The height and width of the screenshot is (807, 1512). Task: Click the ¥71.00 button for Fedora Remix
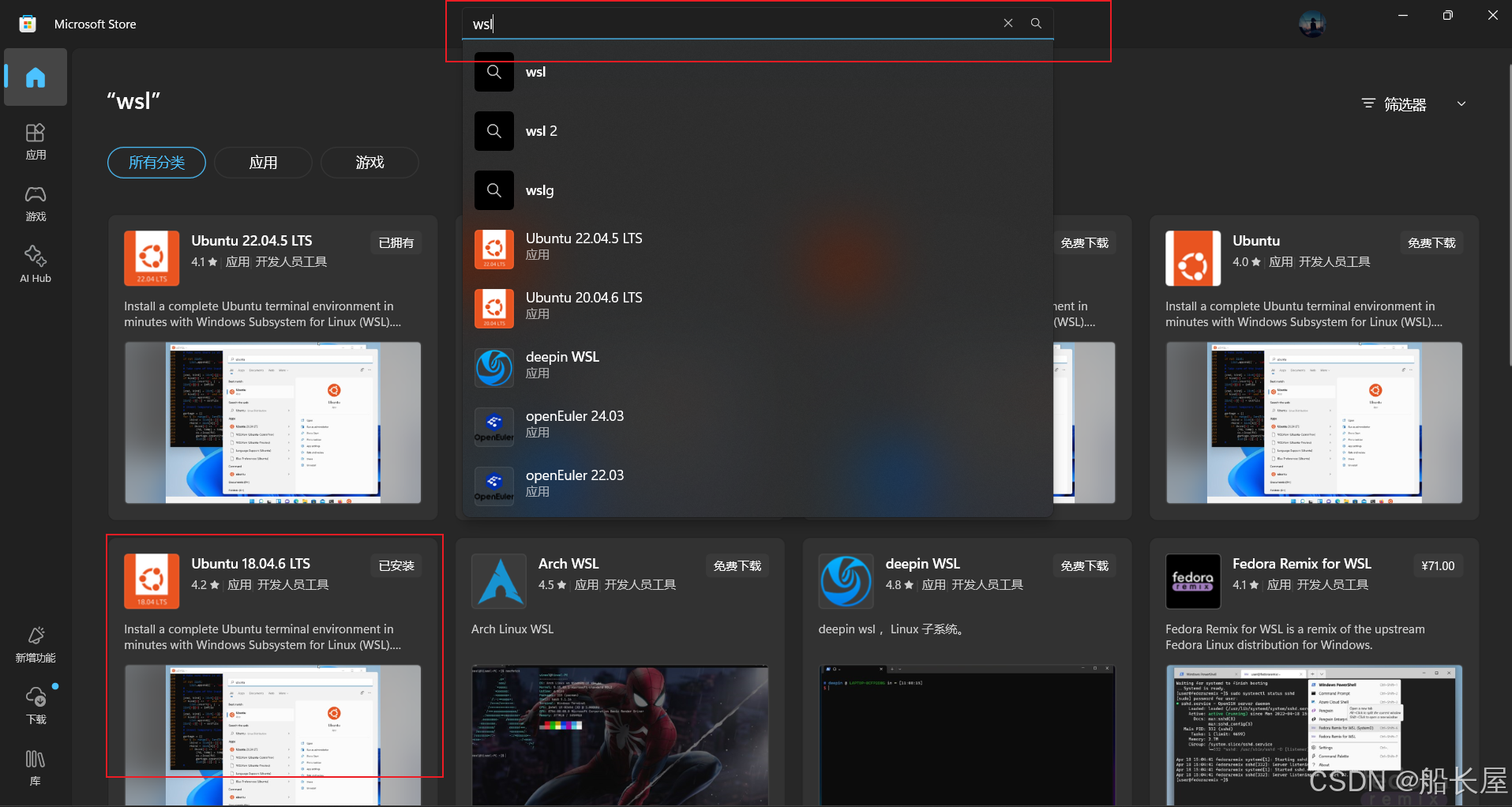point(1436,565)
